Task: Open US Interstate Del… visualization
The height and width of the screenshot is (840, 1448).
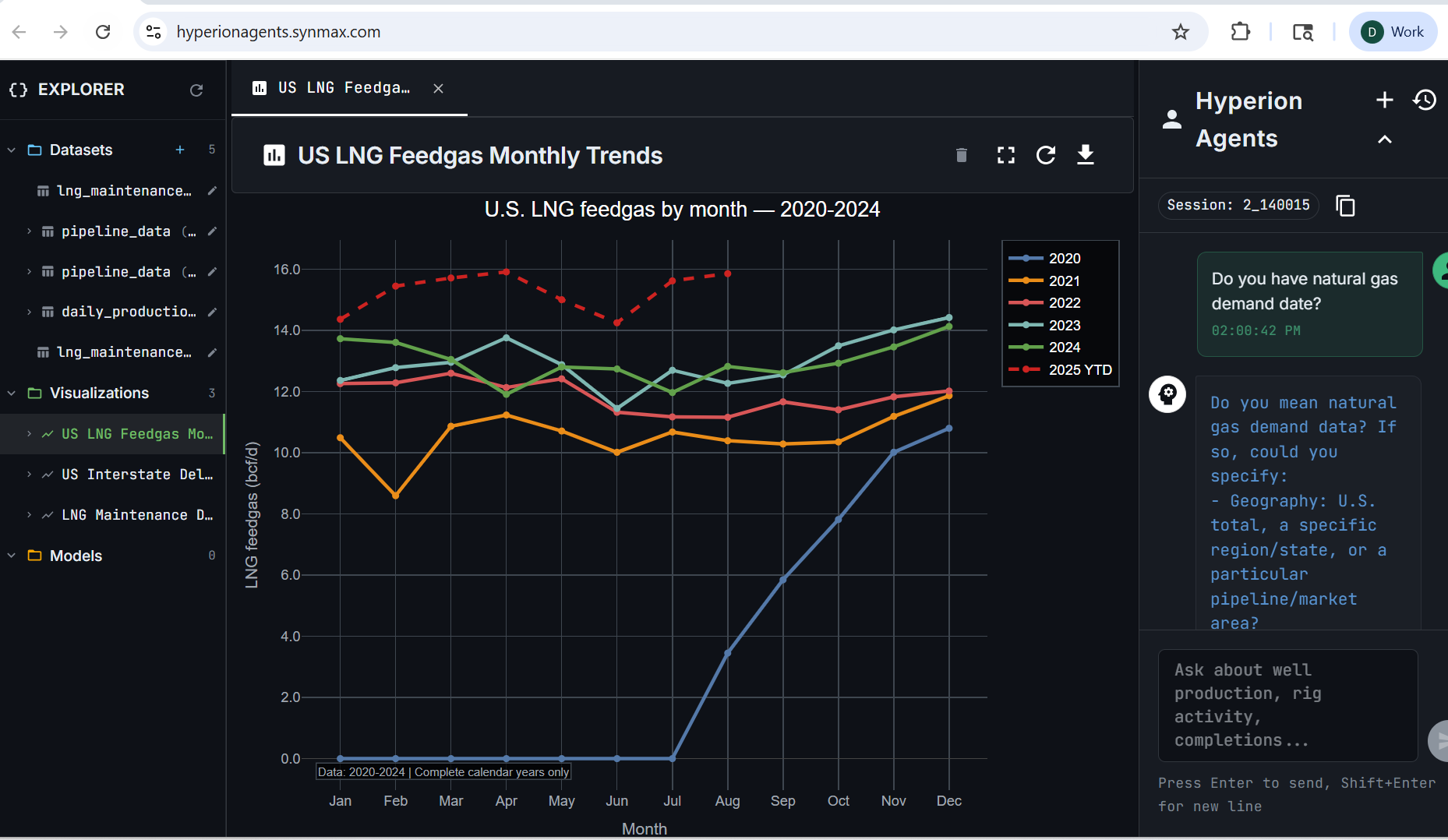Action: coord(136,475)
